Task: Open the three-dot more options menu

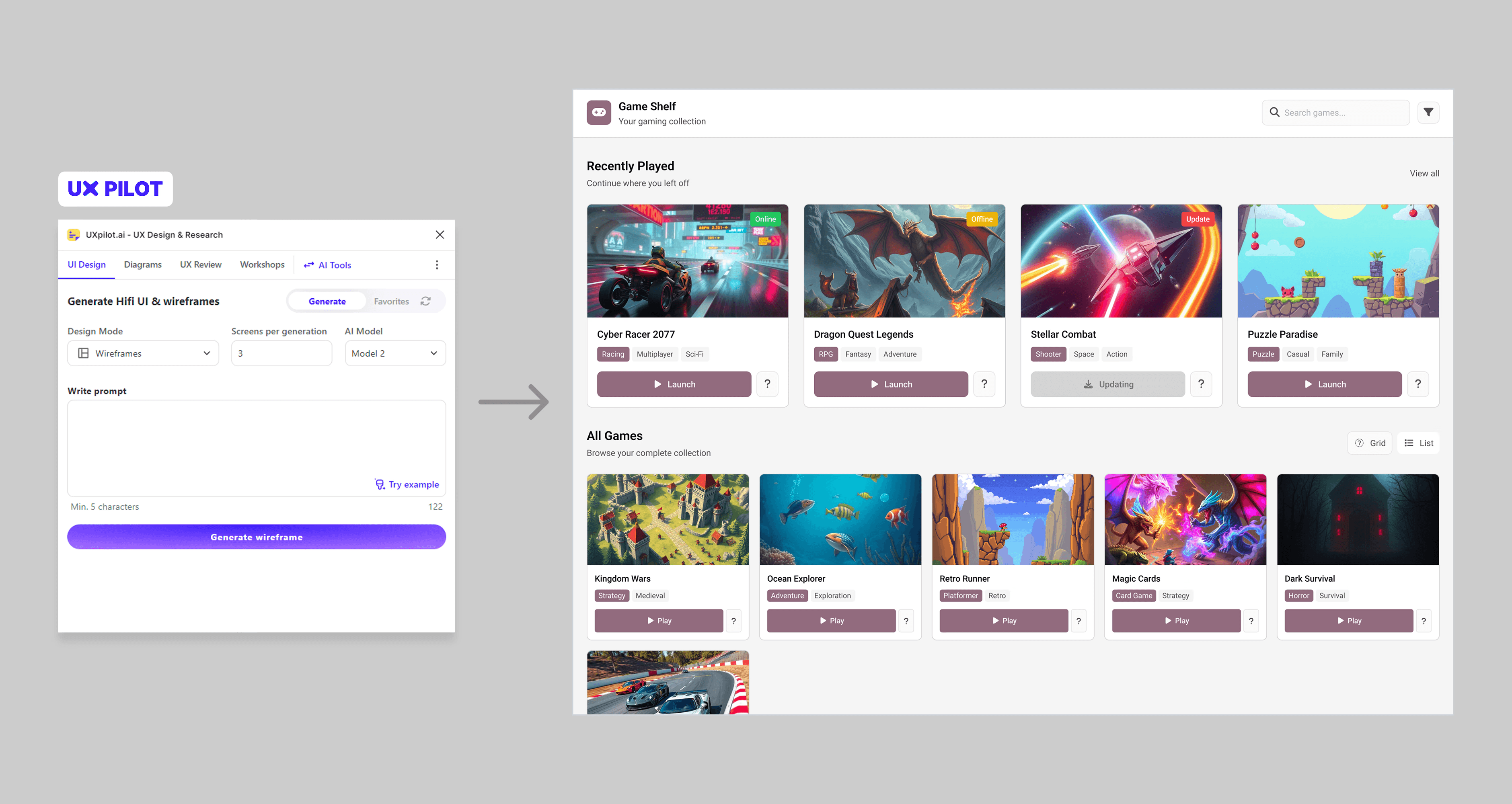Action: [437, 265]
